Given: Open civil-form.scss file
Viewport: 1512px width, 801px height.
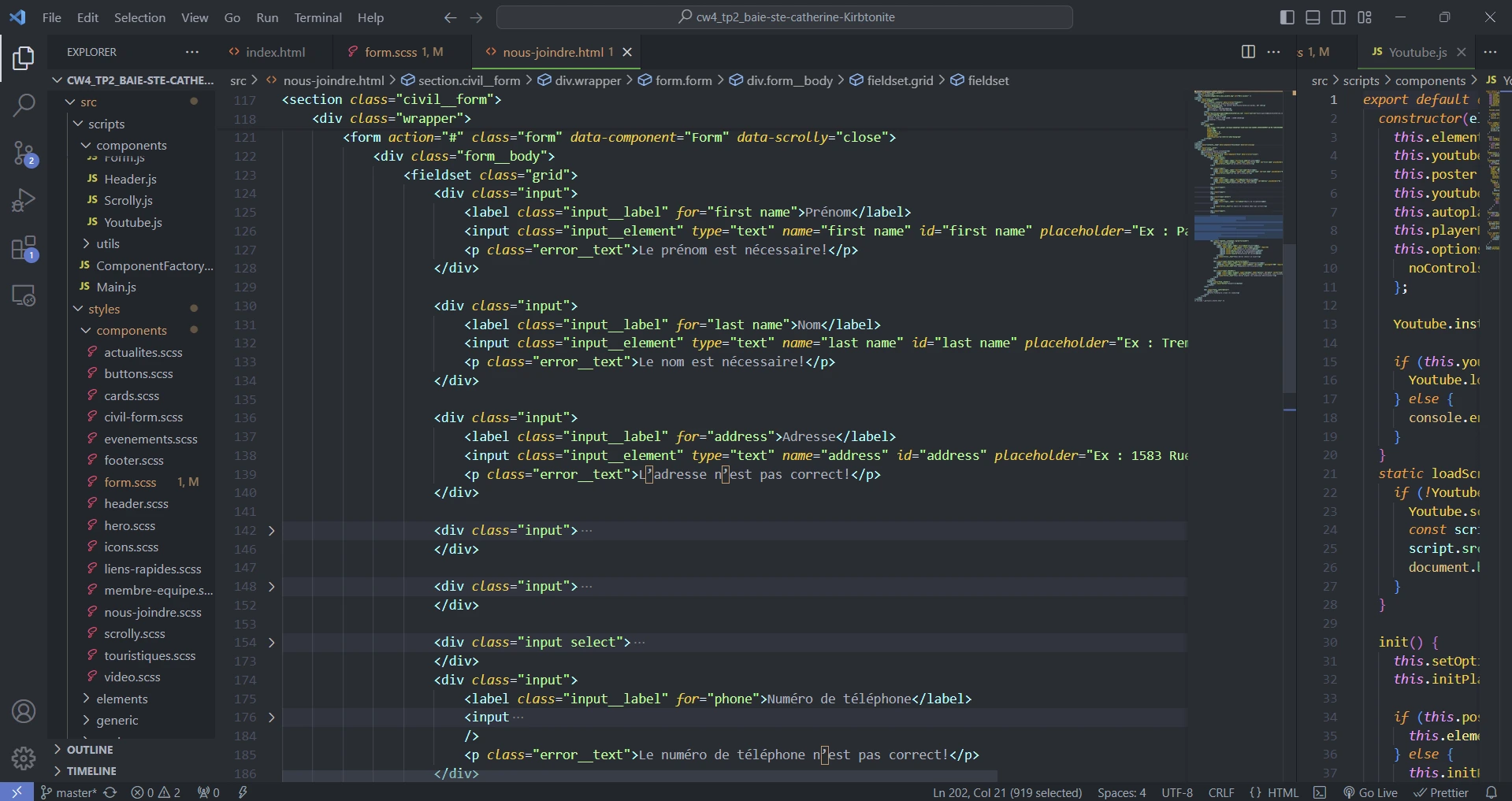Looking at the screenshot, I should 143,417.
